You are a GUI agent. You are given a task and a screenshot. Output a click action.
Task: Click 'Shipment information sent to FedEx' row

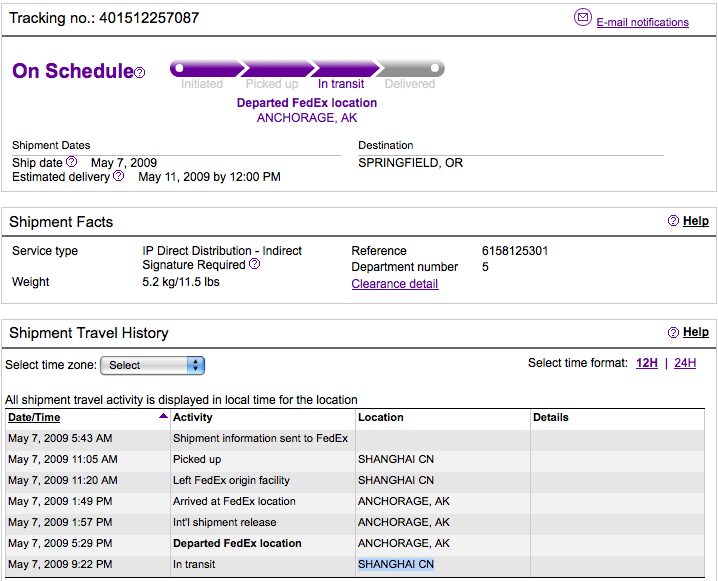(x=261, y=438)
